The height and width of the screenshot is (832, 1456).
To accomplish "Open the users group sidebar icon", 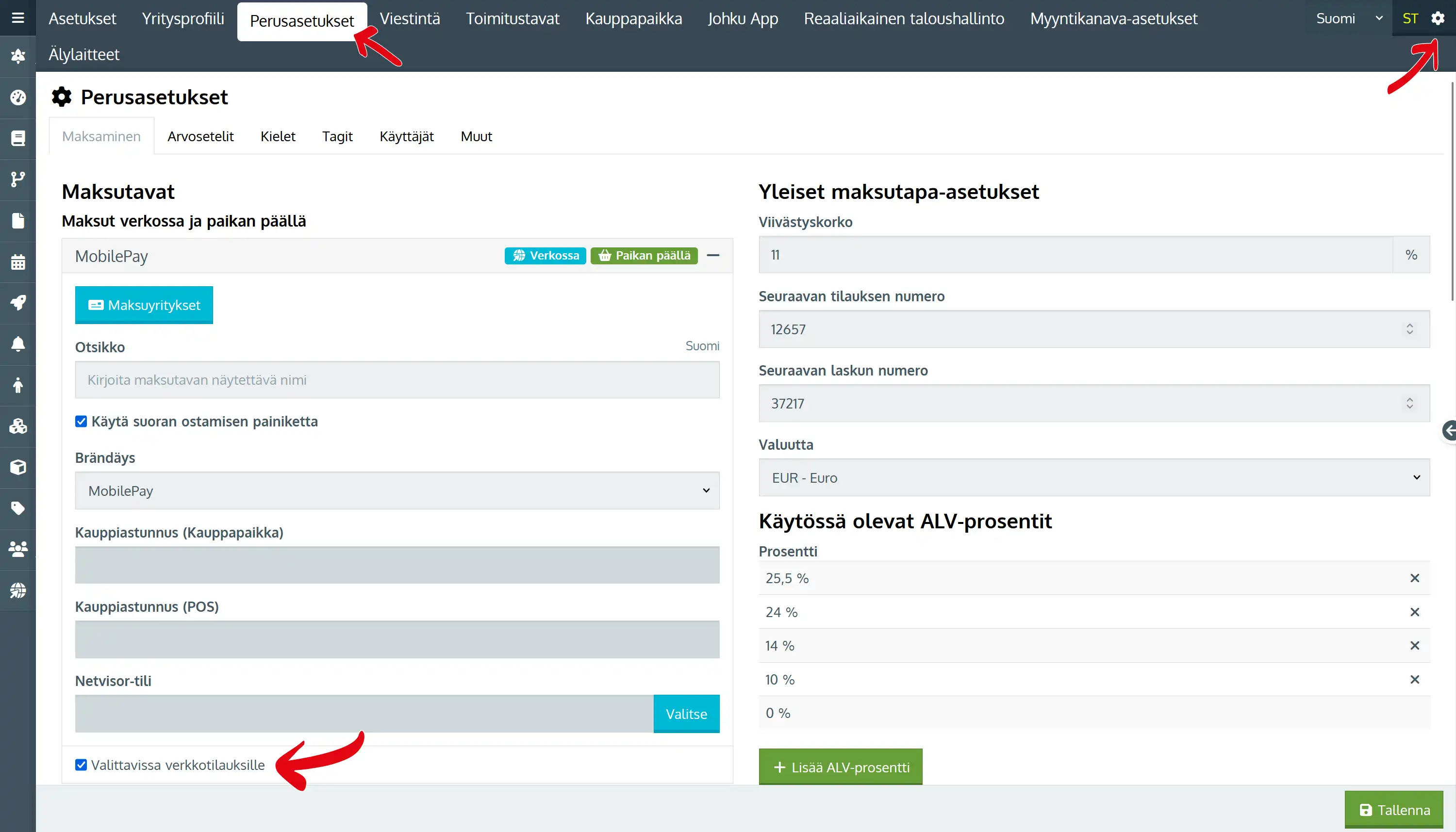I will [x=18, y=549].
